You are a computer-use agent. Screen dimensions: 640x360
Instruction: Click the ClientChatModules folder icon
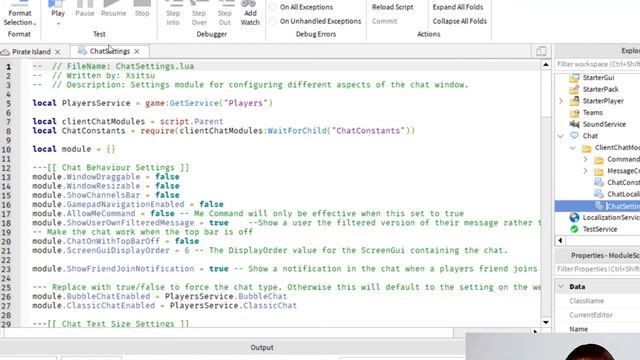click(587, 148)
